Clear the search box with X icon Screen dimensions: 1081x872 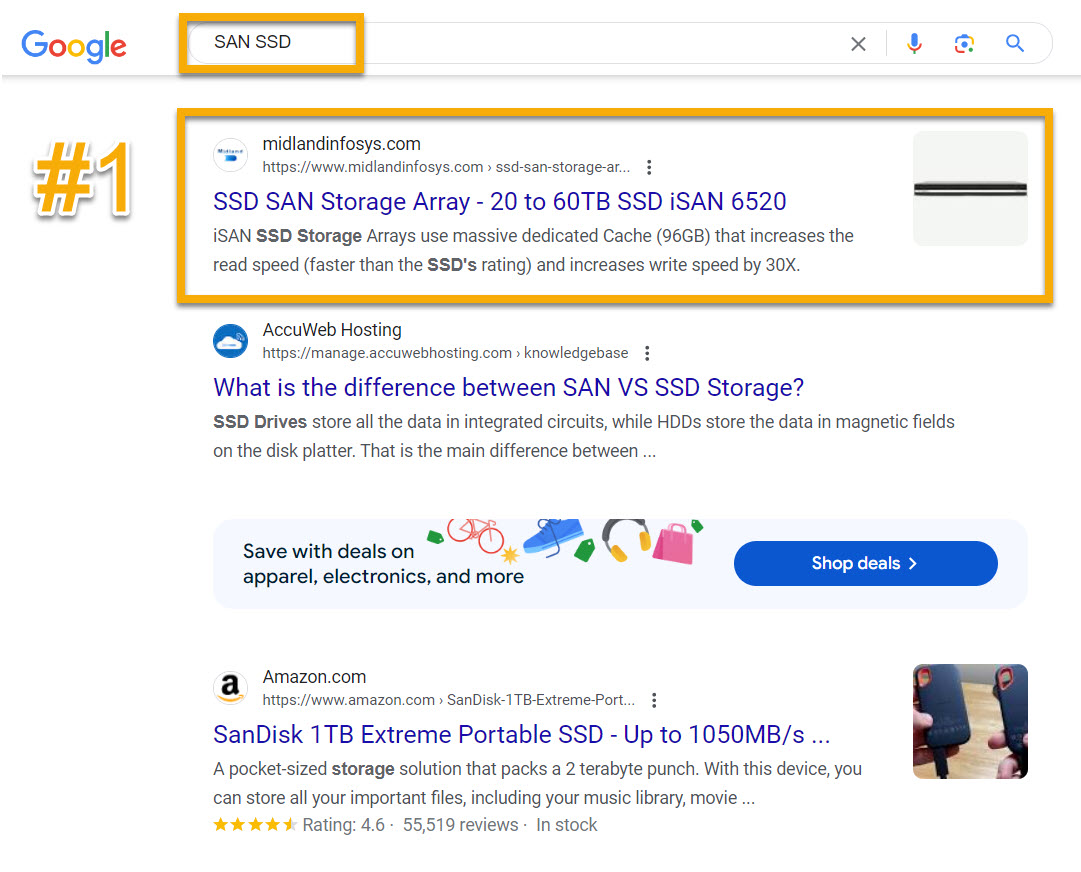click(858, 44)
